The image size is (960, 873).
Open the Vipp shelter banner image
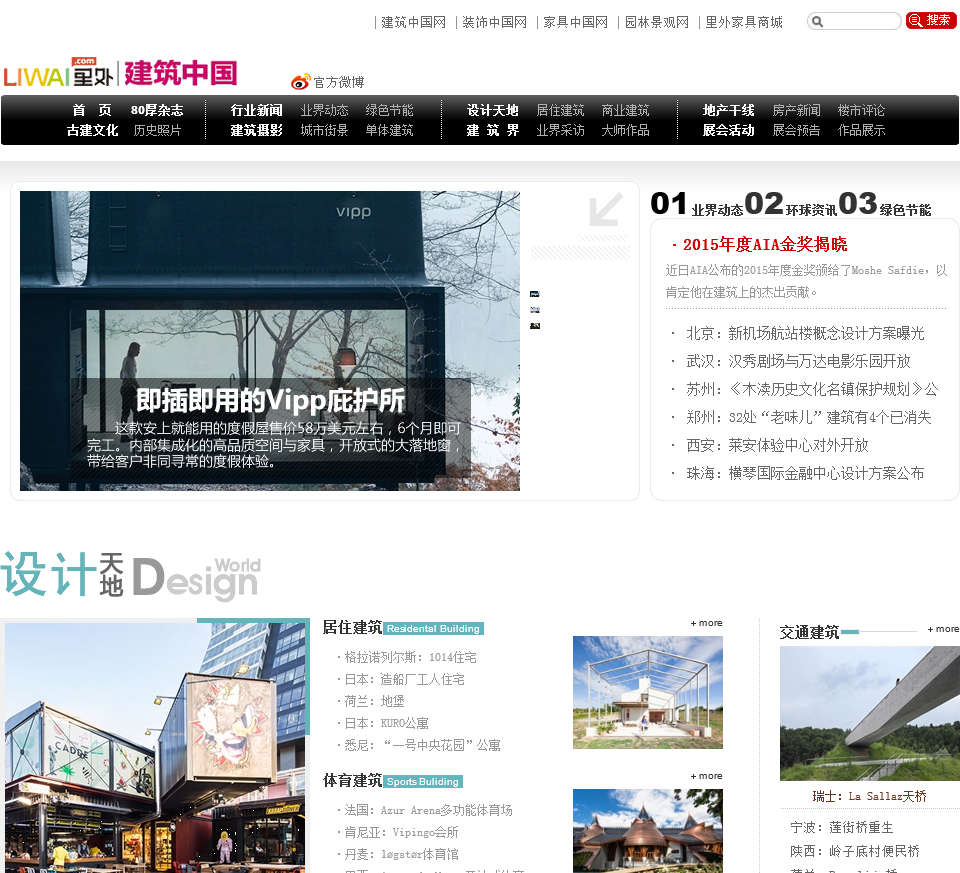tap(270, 341)
